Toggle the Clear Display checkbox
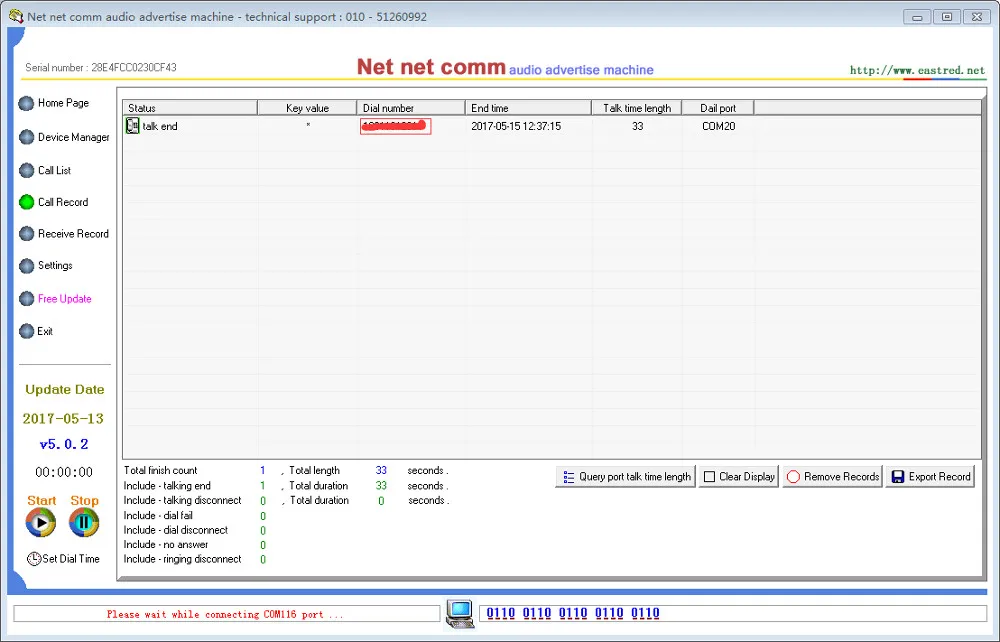 [x=709, y=477]
